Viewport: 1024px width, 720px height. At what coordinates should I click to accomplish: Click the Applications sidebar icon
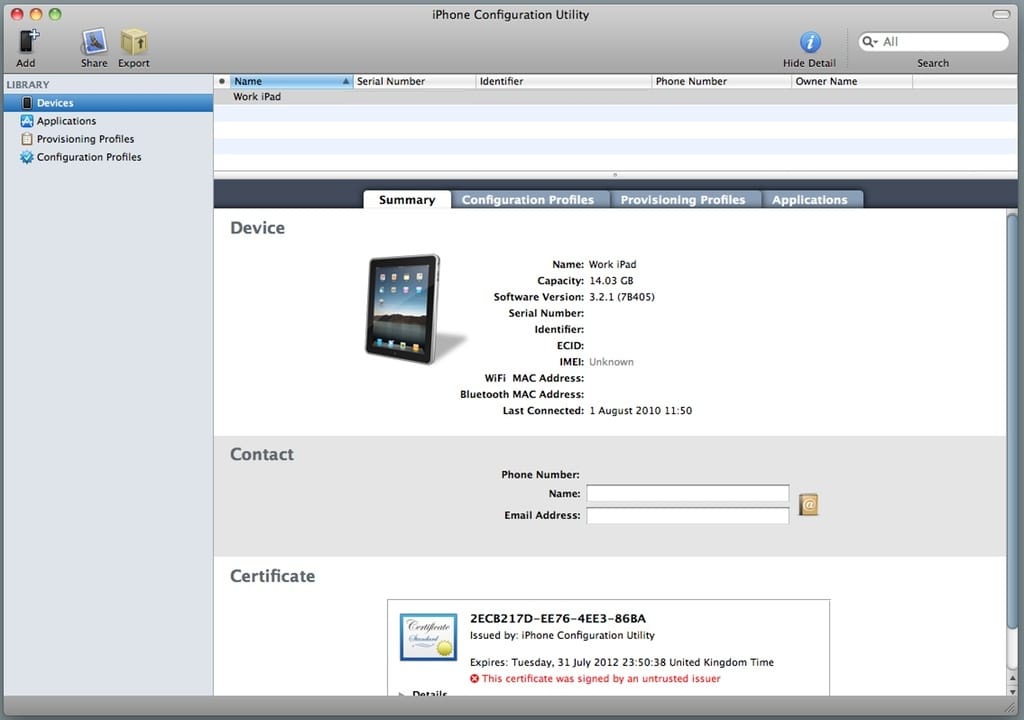tap(27, 121)
